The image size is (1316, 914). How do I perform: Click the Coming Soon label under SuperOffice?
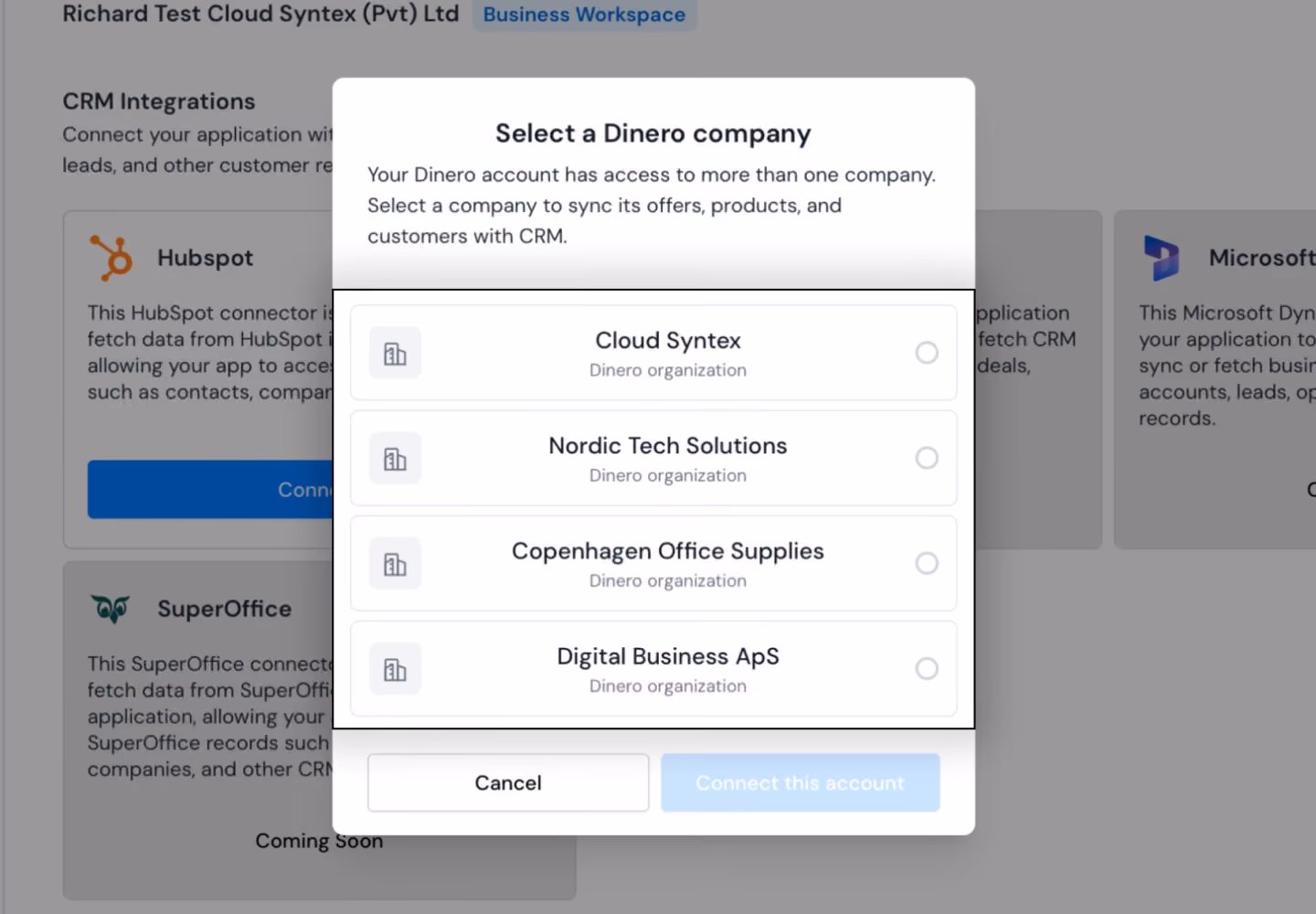coord(319,841)
